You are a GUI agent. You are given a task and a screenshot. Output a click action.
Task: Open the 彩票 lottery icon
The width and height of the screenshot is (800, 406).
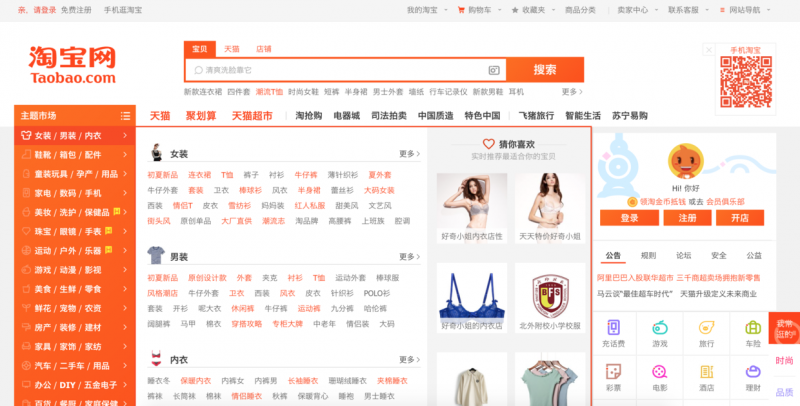613,371
